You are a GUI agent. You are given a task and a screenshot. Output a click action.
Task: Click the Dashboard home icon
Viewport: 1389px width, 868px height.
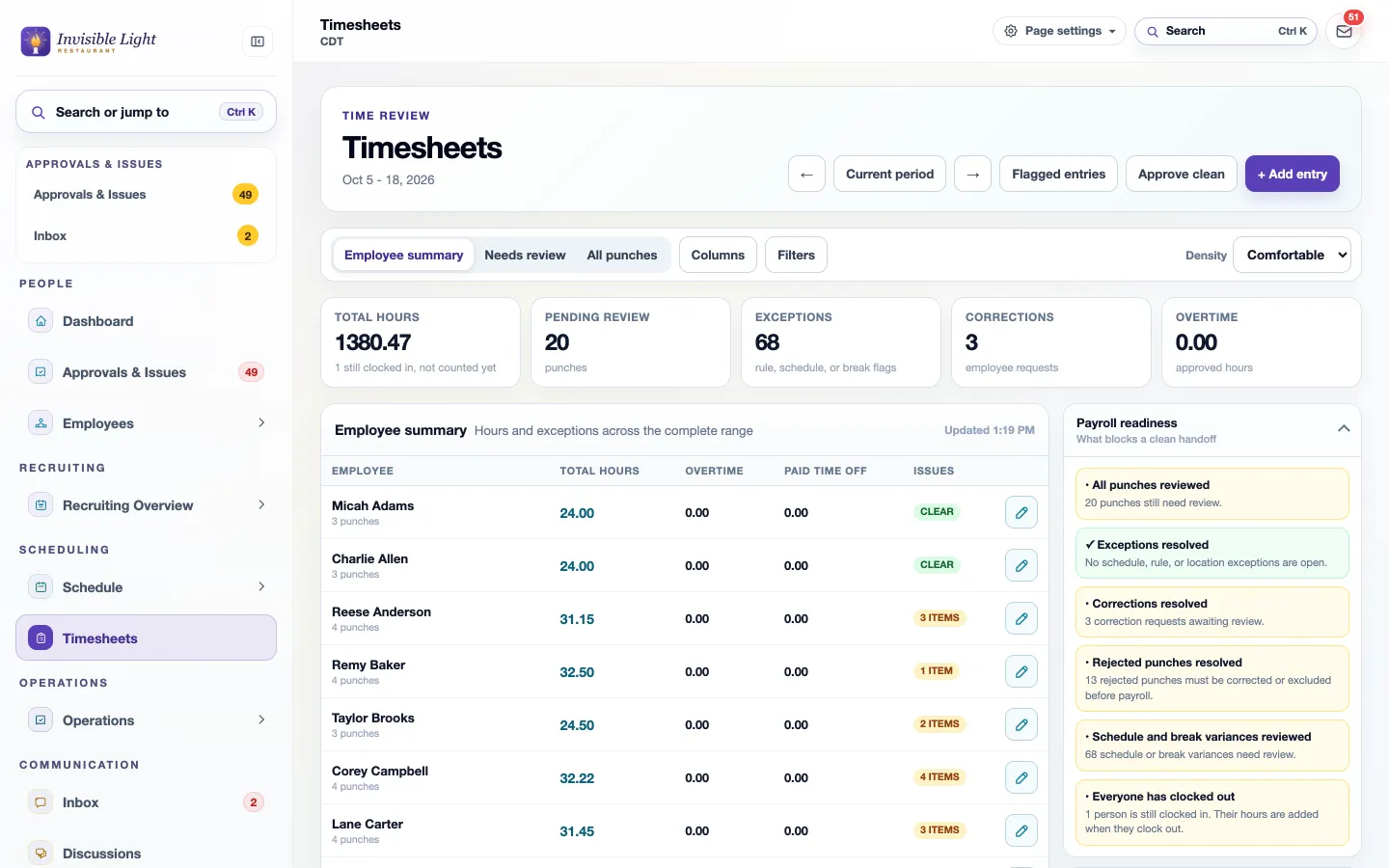[41, 321]
